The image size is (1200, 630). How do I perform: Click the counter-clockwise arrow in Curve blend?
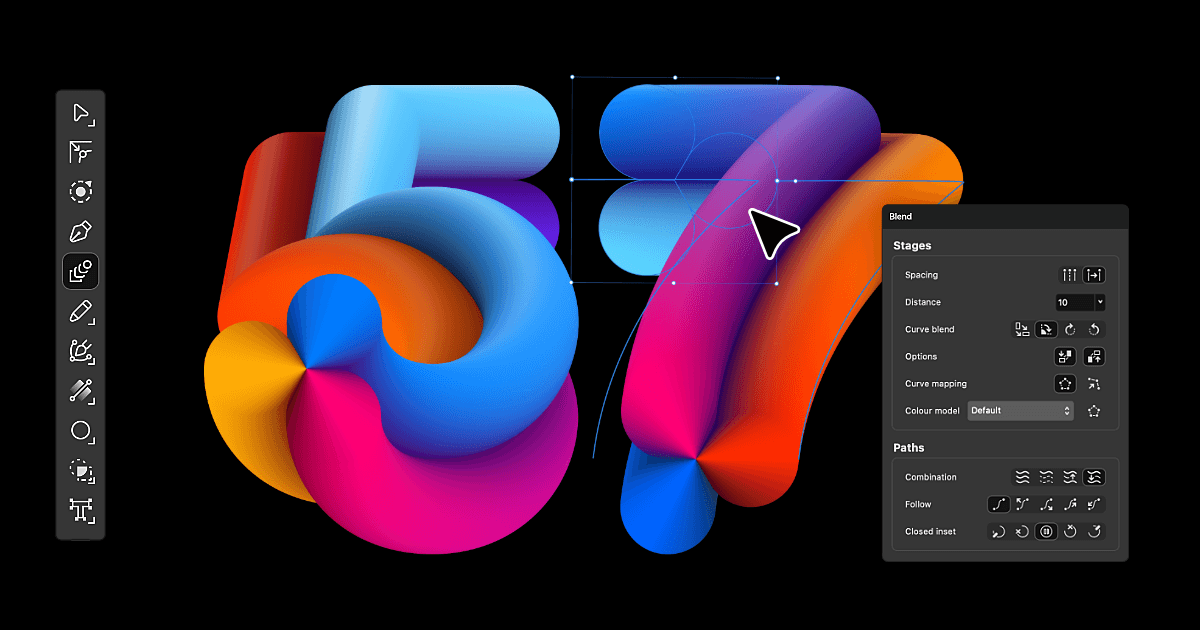tap(1094, 329)
